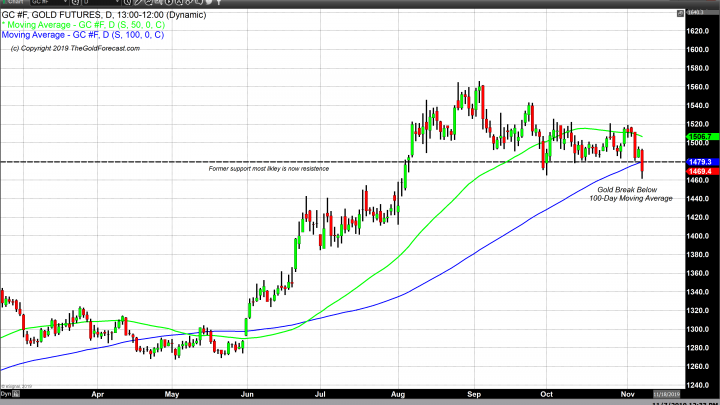This screenshot has height=405, width=720.
Task: Select the 'Gold Break Below' annotation text
Action: coord(627,189)
